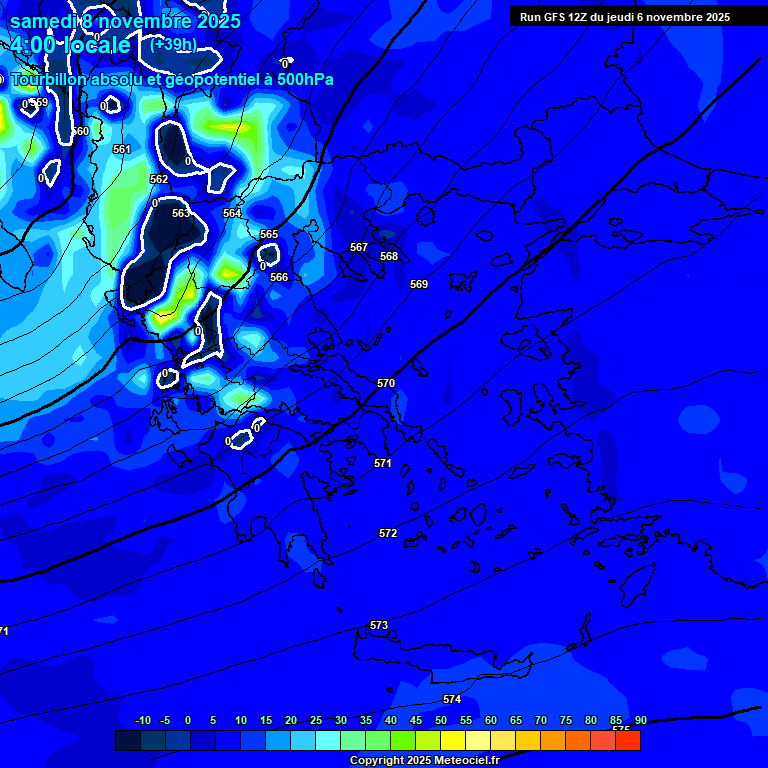Click the 561 contour label
The width and height of the screenshot is (768, 768).
pyautogui.click(x=122, y=149)
